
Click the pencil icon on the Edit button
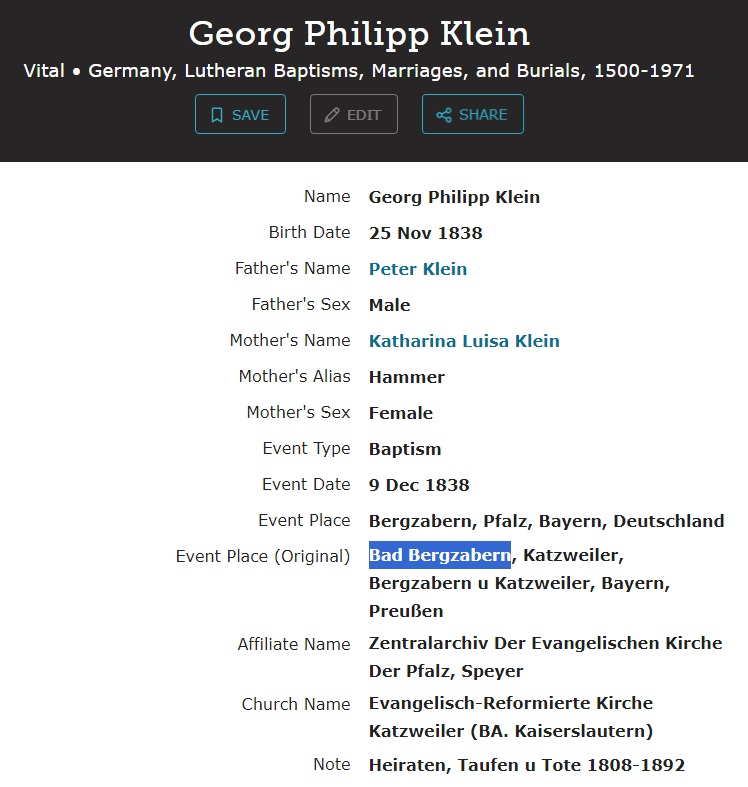(331, 115)
